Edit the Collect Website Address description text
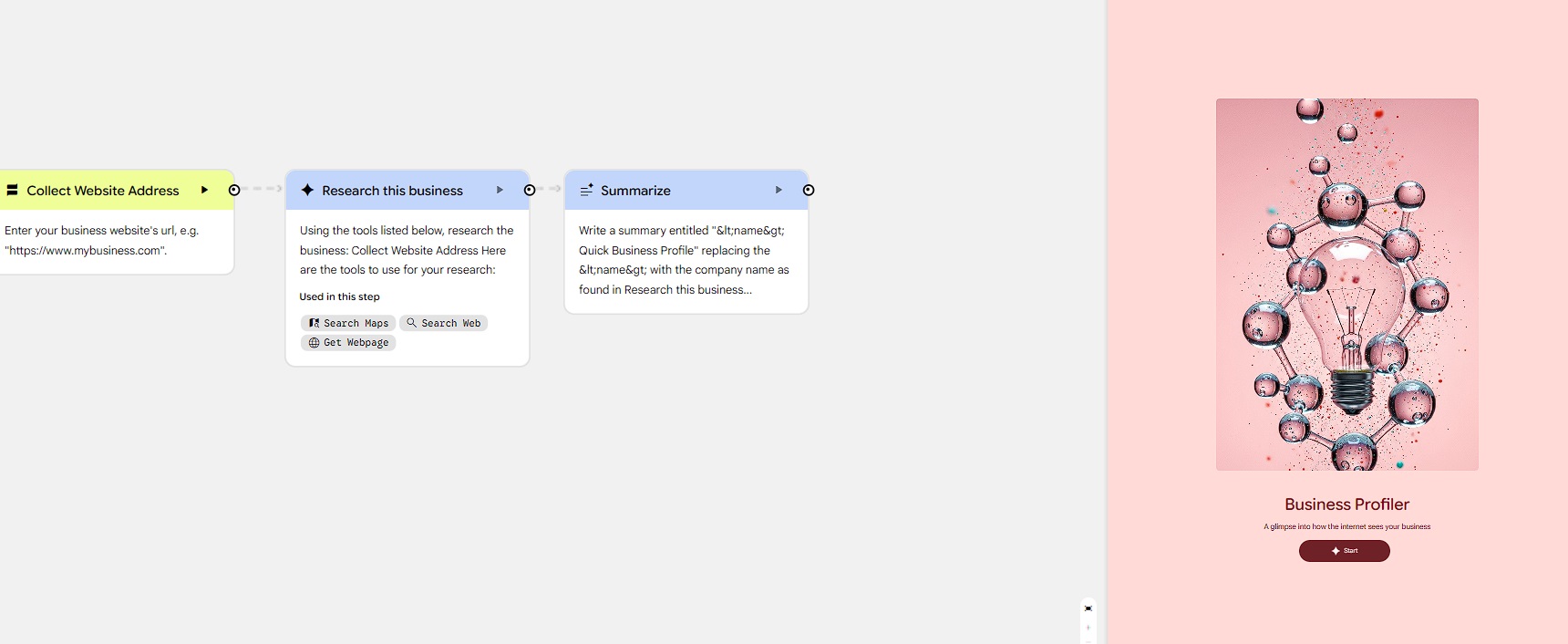Screen dimensions: 1568x644 coord(102,241)
